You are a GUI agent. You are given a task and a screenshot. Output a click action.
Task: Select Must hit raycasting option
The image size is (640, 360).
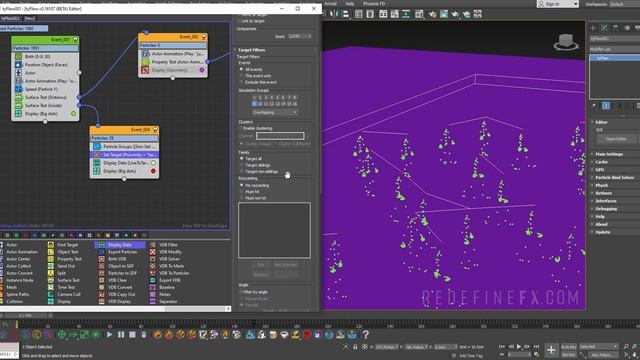tap(242, 191)
